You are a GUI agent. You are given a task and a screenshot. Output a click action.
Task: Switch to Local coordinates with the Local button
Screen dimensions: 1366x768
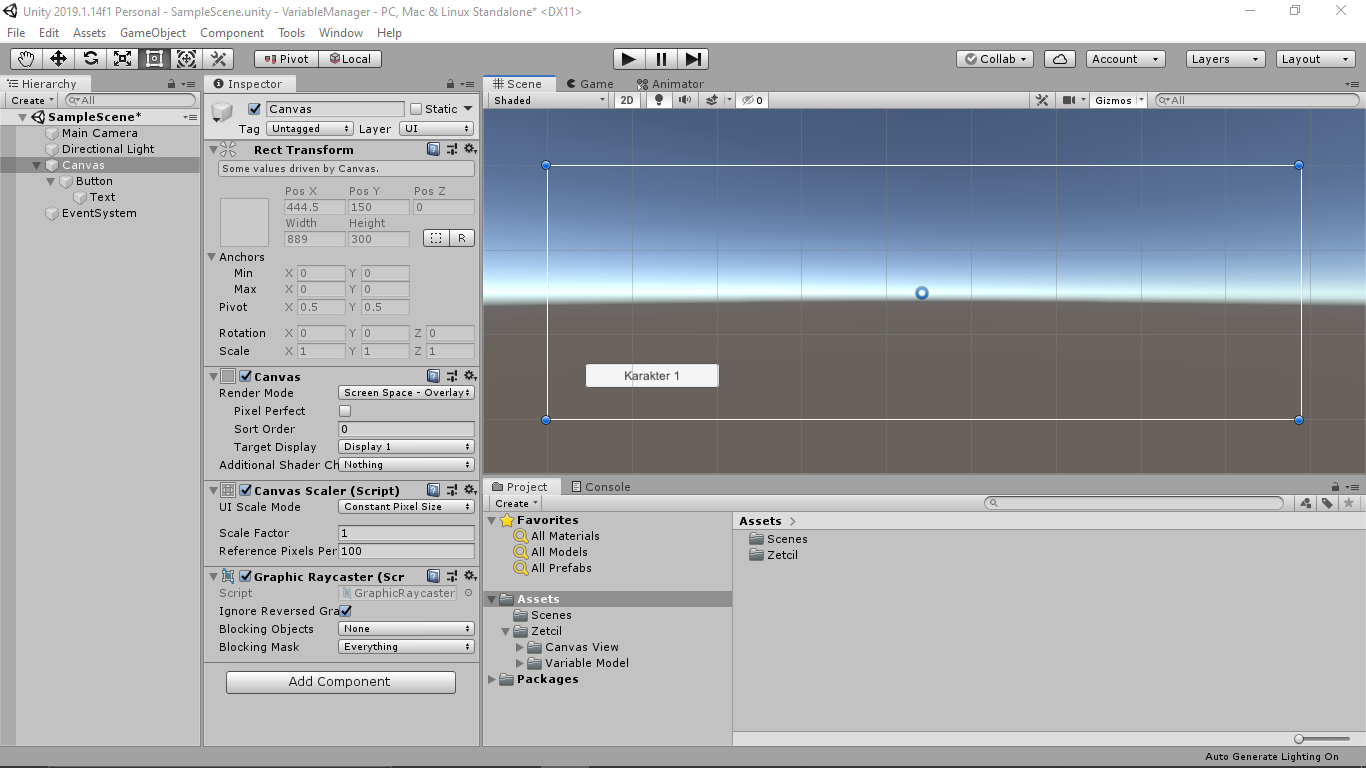(x=350, y=58)
